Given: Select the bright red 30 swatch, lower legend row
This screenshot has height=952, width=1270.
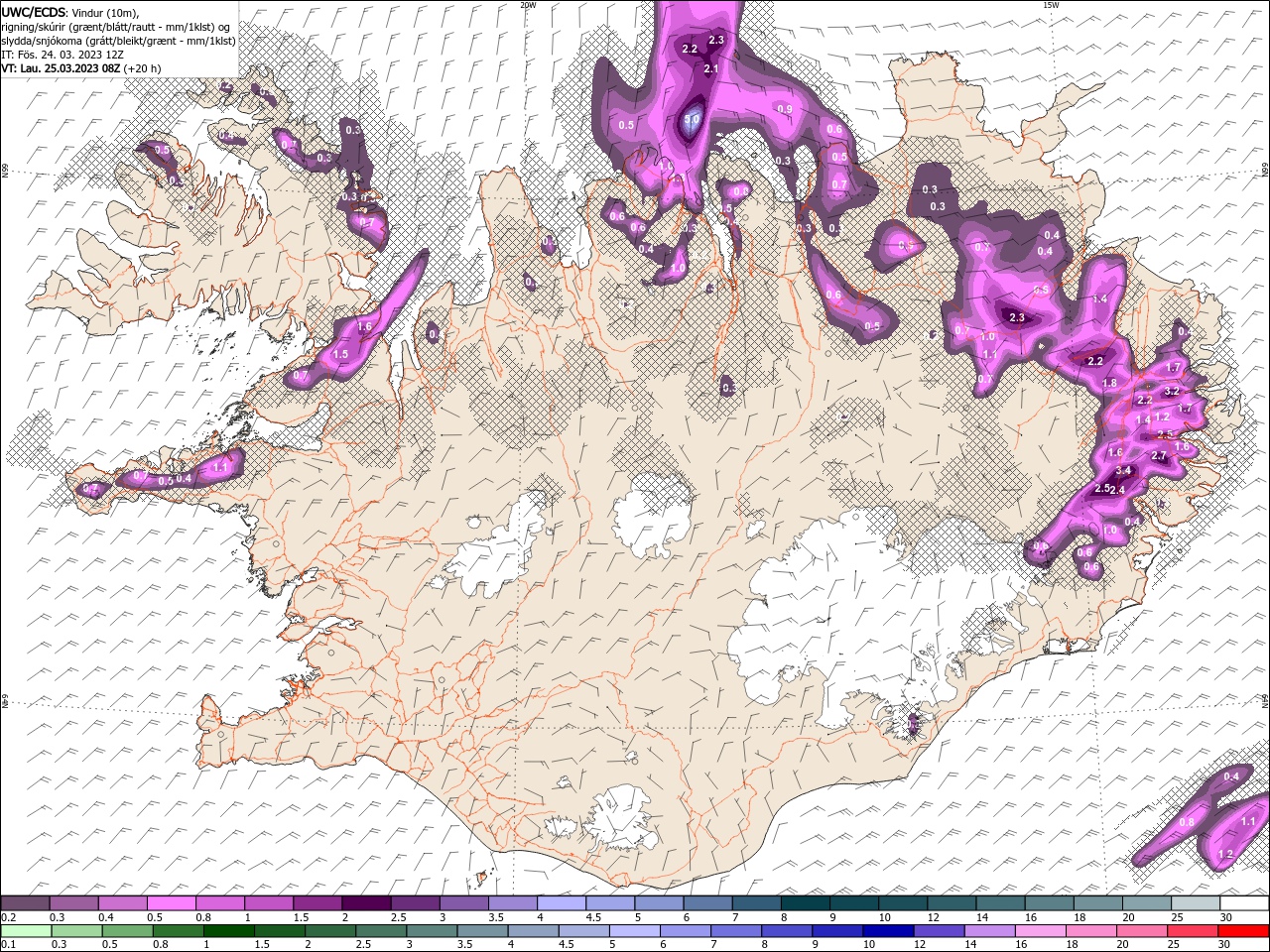Looking at the screenshot, I should tap(1244, 931).
